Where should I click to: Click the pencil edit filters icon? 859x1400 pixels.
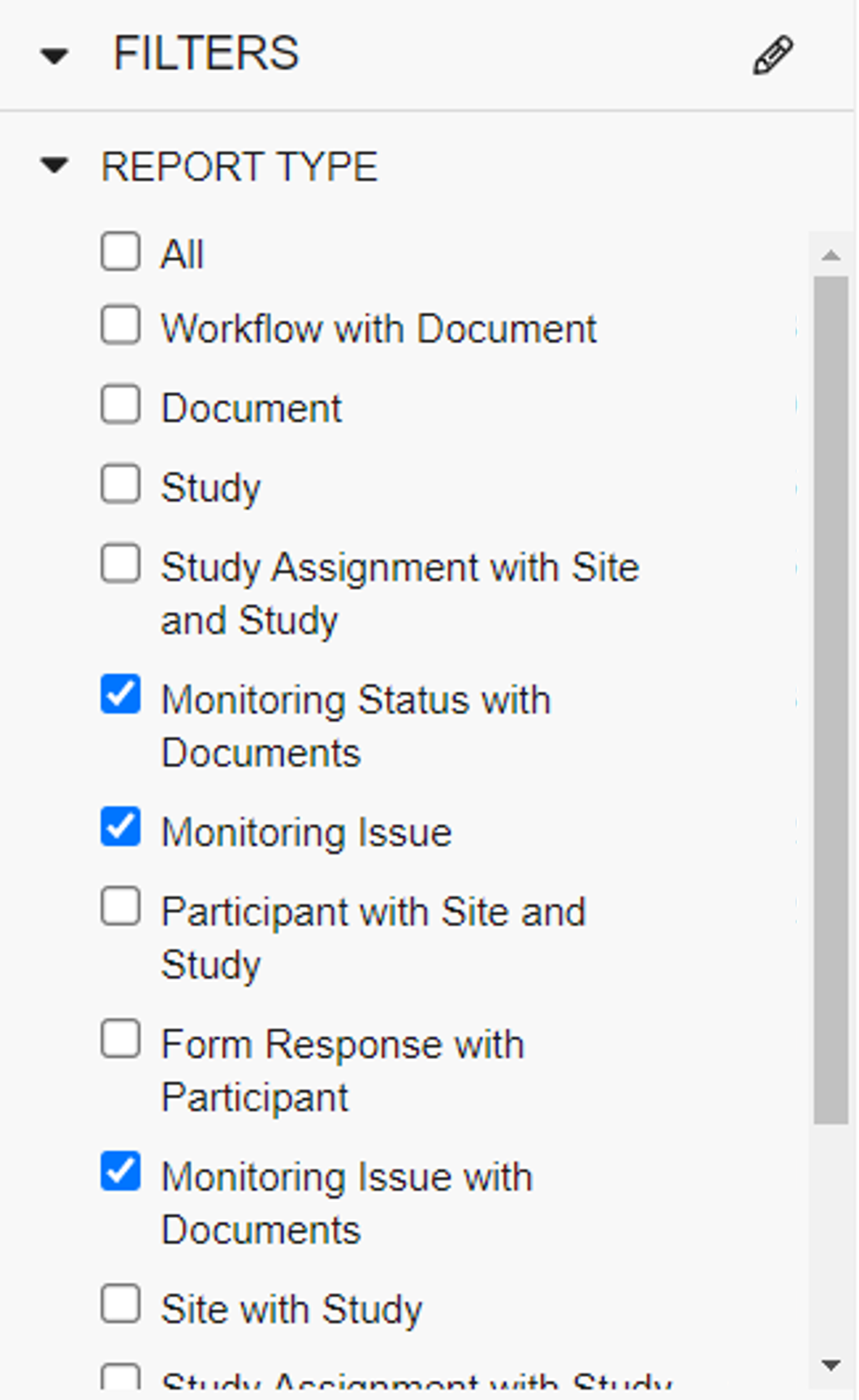point(772,55)
